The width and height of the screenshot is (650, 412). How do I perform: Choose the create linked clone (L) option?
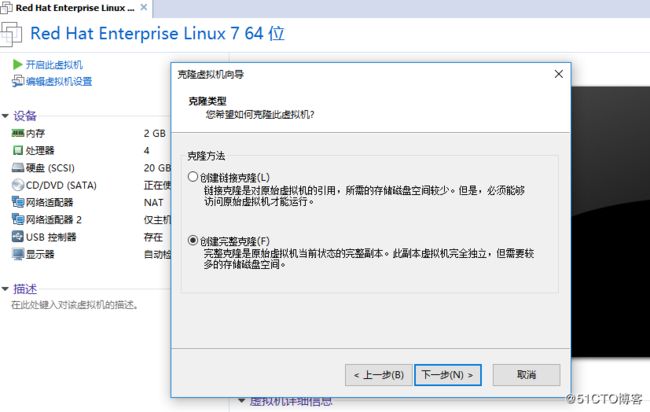coord(192,177)
